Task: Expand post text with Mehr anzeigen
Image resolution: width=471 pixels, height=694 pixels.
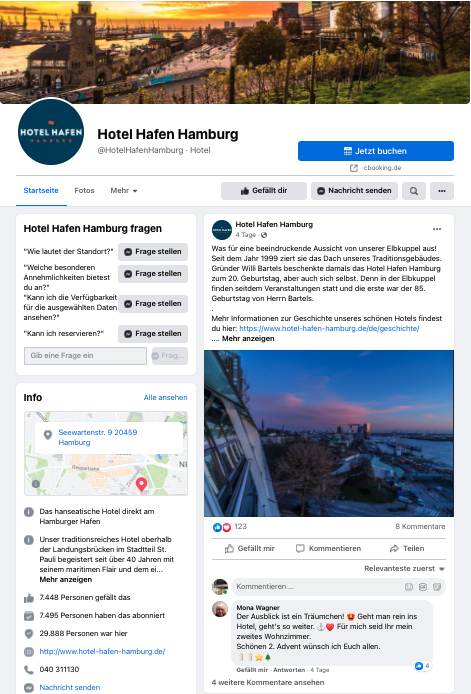Action: [248, 338]
